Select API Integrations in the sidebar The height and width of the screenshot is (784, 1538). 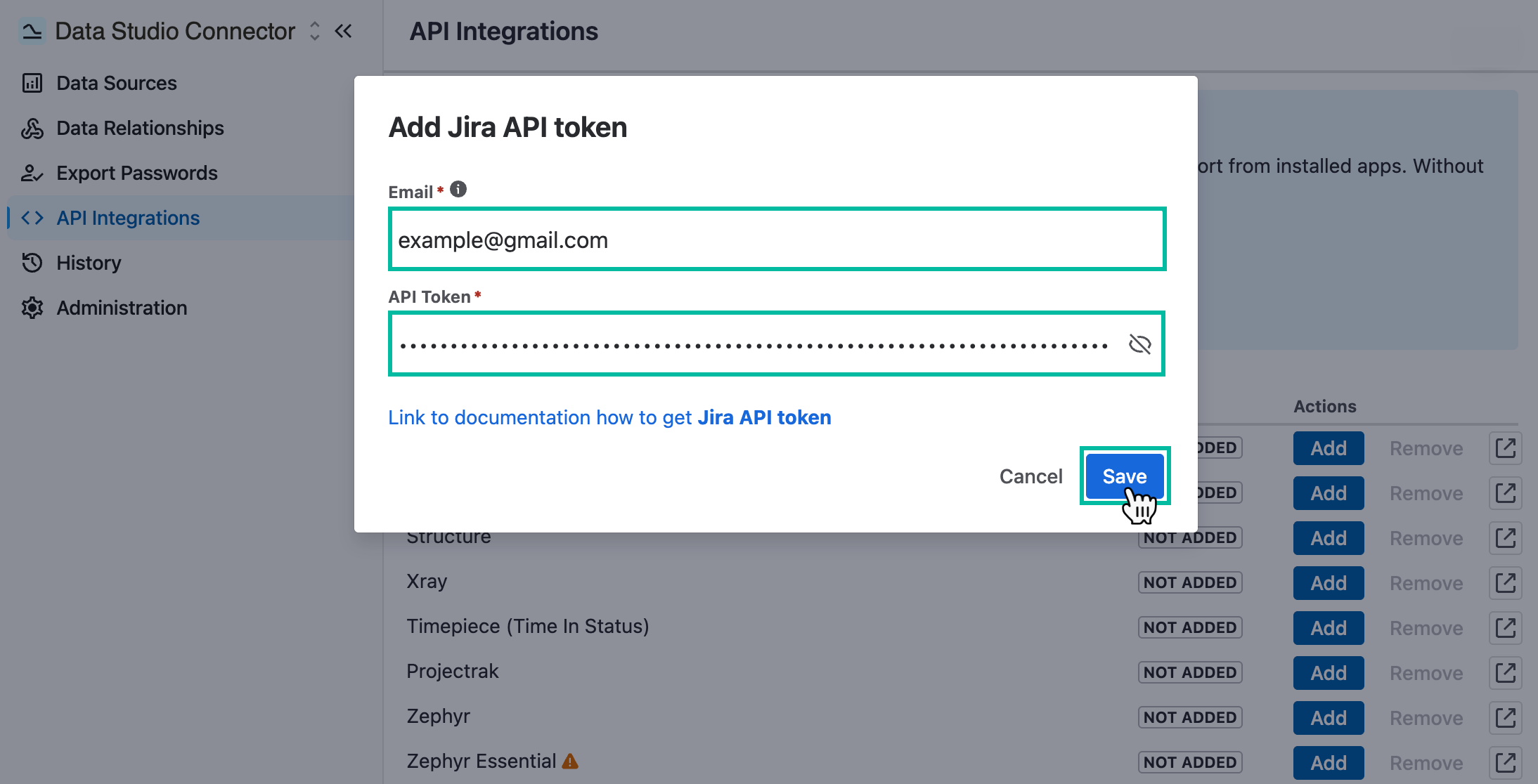(180, 218)
